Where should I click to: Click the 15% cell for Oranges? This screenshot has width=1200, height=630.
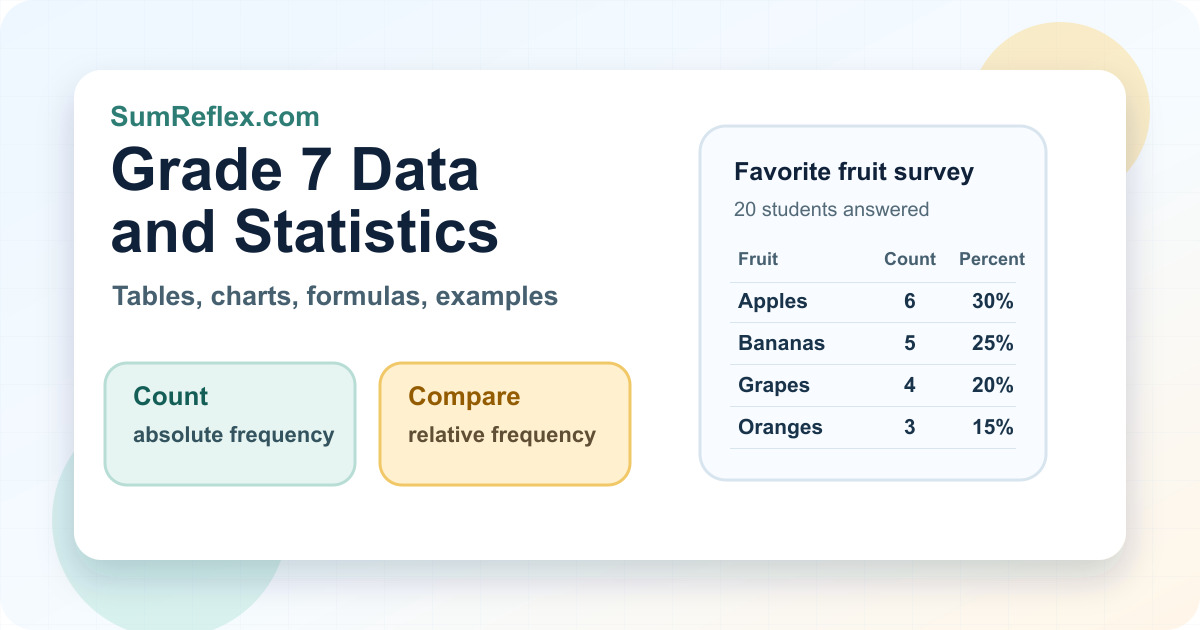[993, 427]
